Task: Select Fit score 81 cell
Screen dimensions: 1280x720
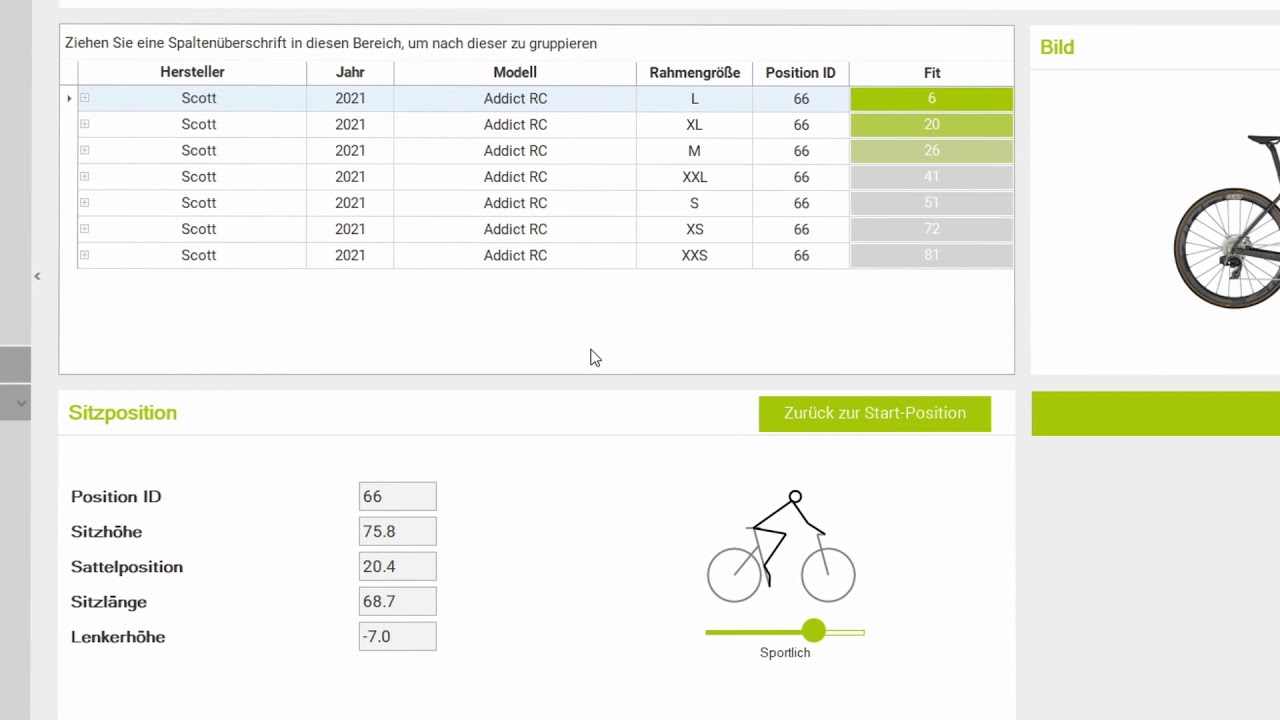Action: [931, 255]
